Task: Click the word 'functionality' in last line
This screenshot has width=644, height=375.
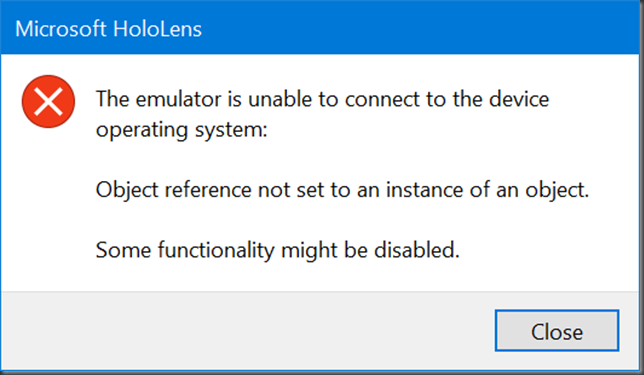Action: click(x=216, y=251)
